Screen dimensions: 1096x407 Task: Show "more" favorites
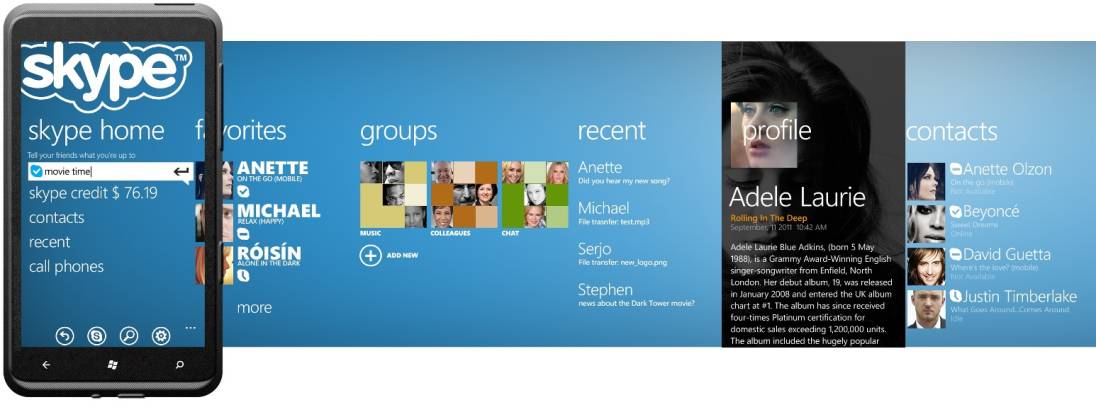click(x=254, y=308)
